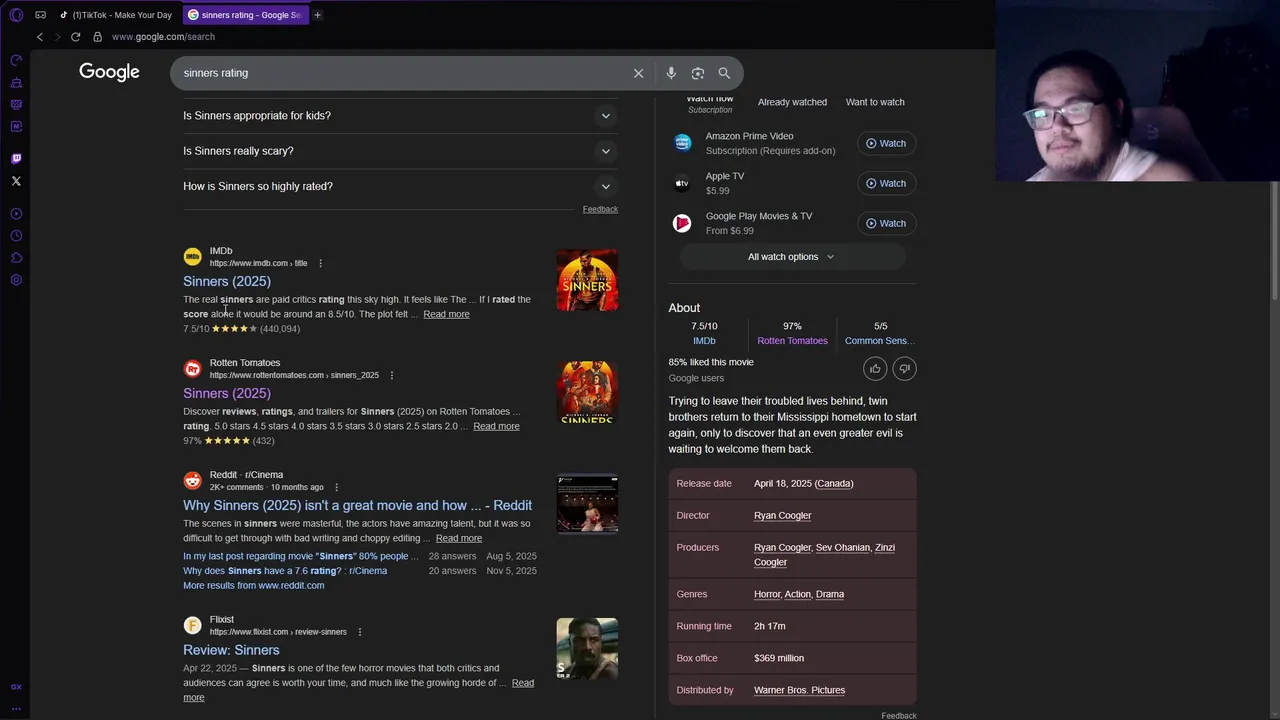This screenshot has height=720, width=1280.
Task: Mark movie as Want to watch
Action: (x=875, y=102)
